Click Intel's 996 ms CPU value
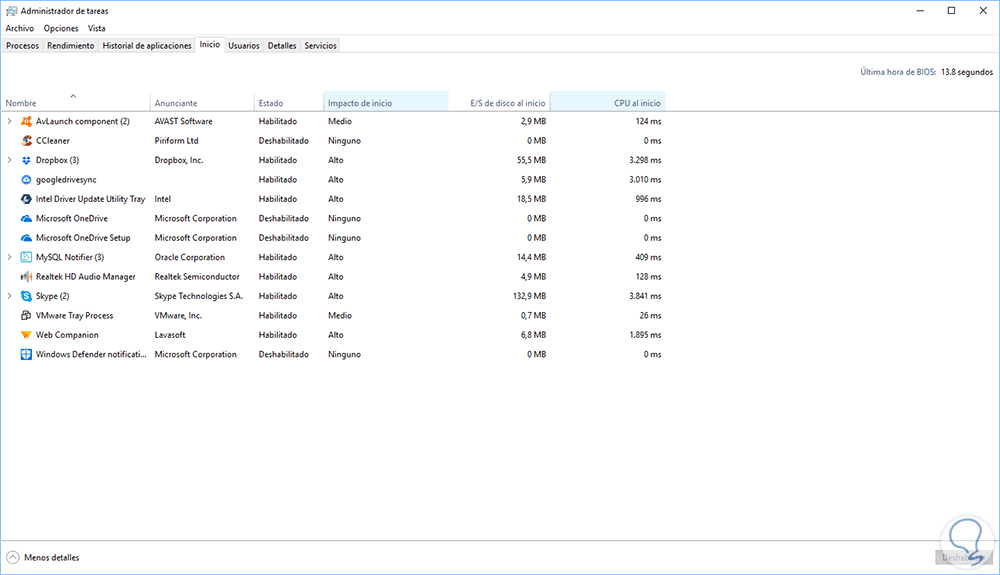 tap(648, 199)
